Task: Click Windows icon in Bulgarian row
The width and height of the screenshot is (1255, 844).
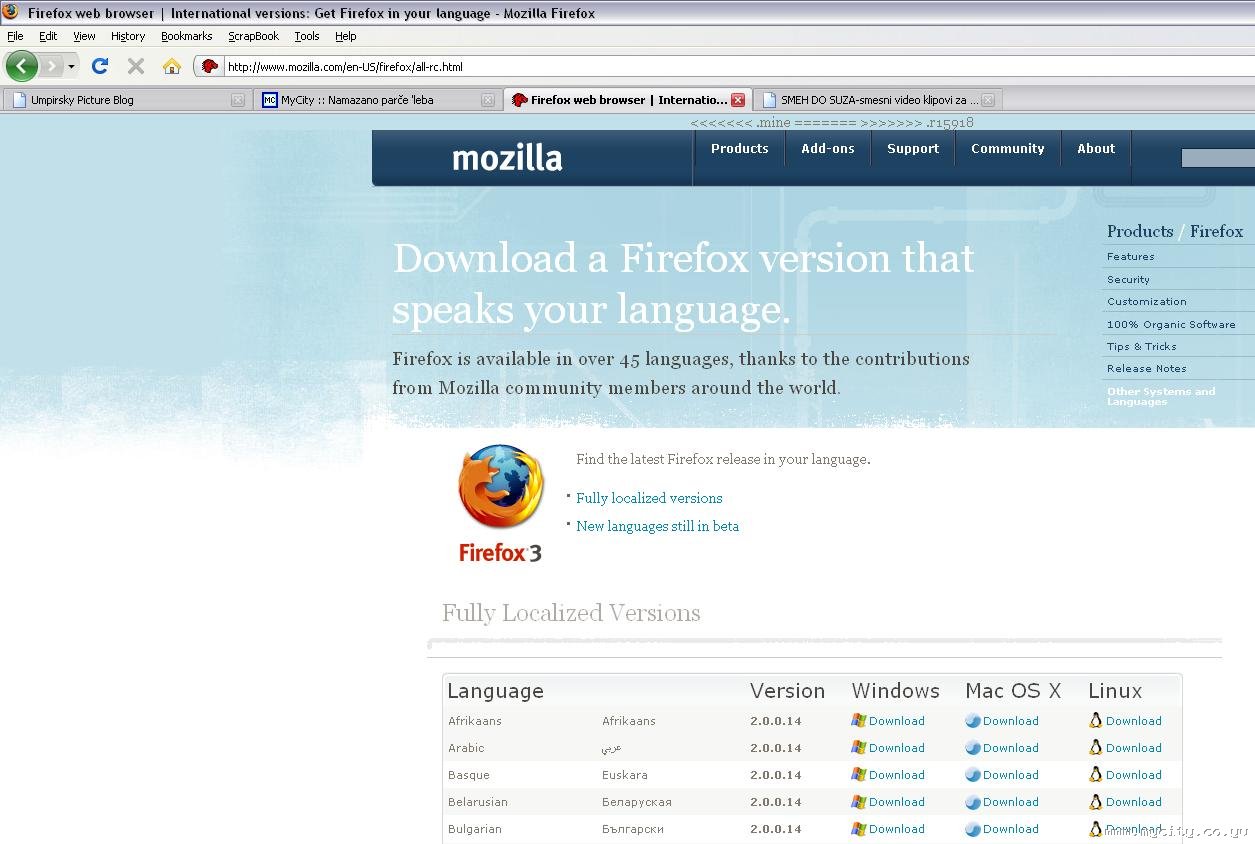Action: tap(858, 829)
